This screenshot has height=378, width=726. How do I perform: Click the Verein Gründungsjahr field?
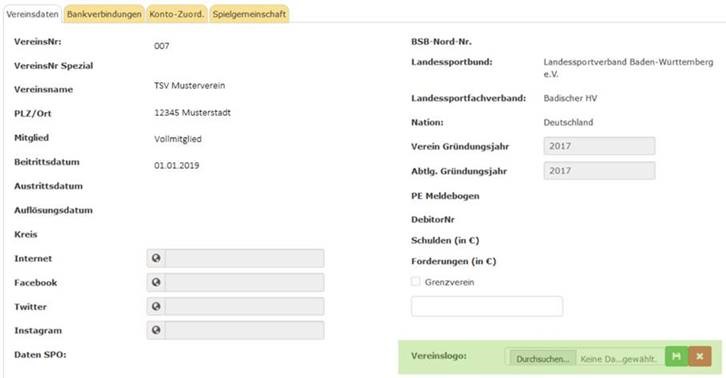point(599,146)
